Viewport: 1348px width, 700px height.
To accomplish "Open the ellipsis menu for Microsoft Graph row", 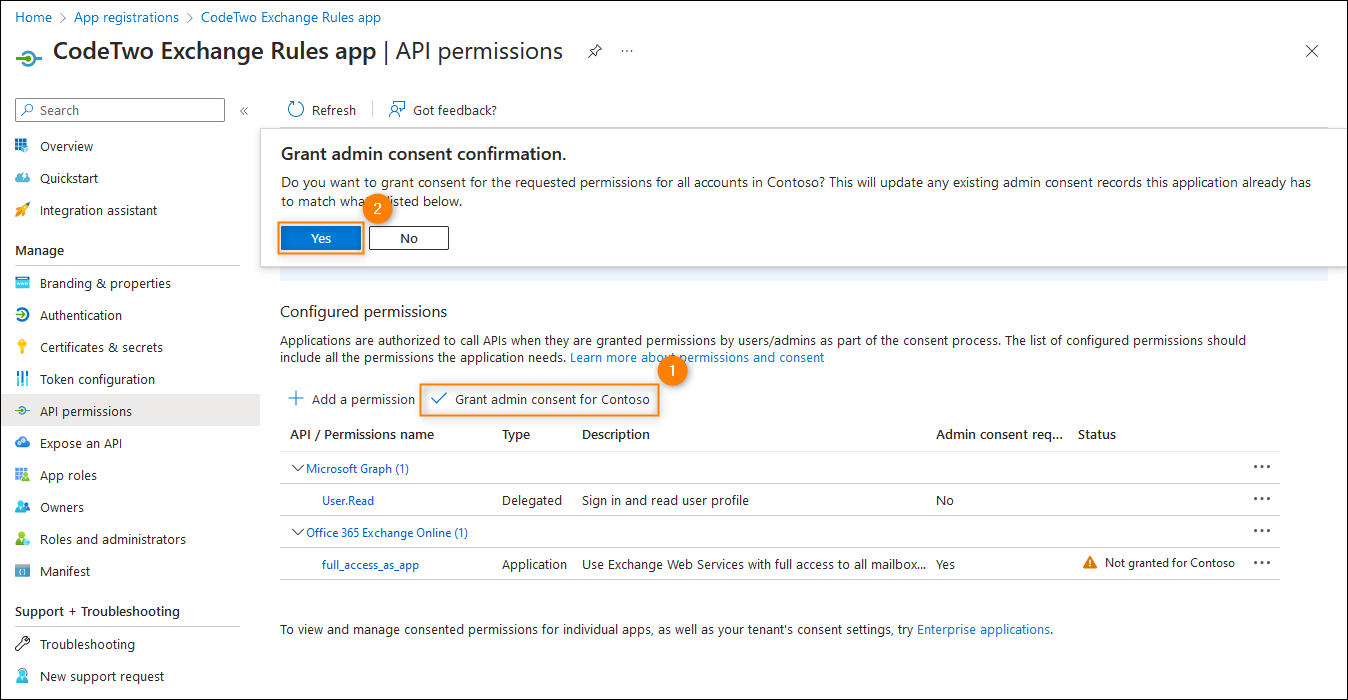I will pyautogui.click(x=1262, y=467).
